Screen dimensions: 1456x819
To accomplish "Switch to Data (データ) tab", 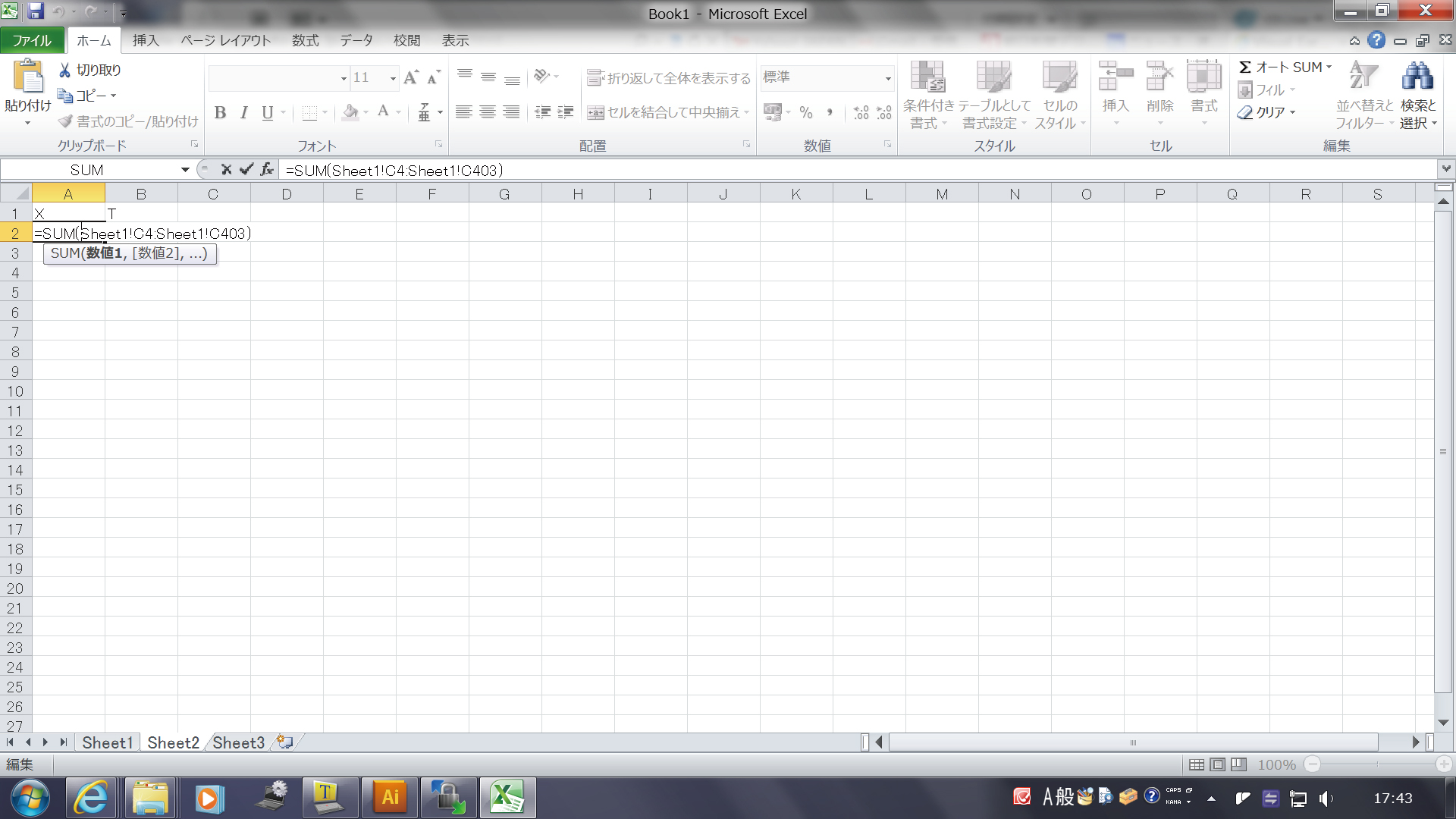I will coord(356,40).
